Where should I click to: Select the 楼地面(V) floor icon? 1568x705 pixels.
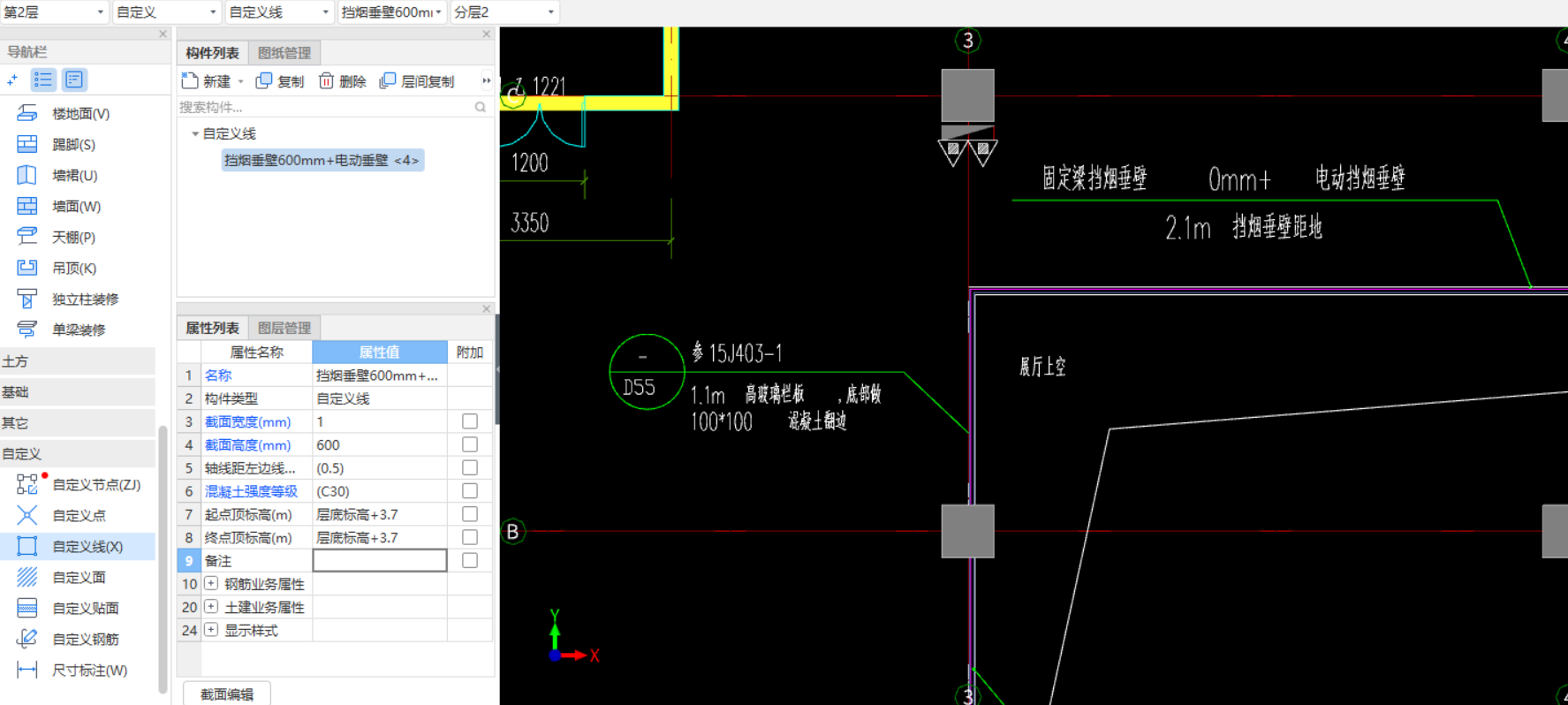tap(27, 113)
